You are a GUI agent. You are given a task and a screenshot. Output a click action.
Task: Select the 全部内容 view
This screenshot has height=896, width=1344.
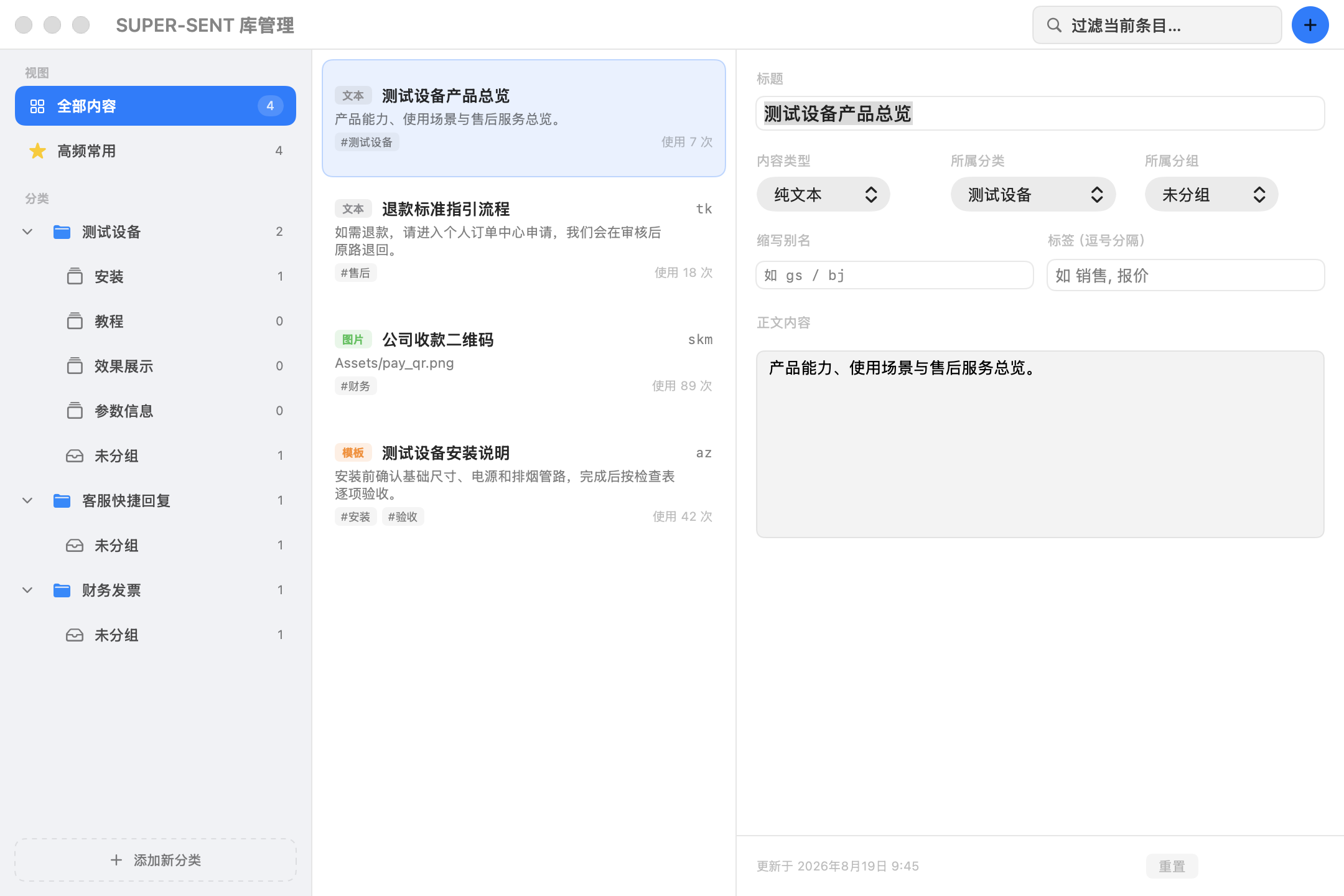156,106
